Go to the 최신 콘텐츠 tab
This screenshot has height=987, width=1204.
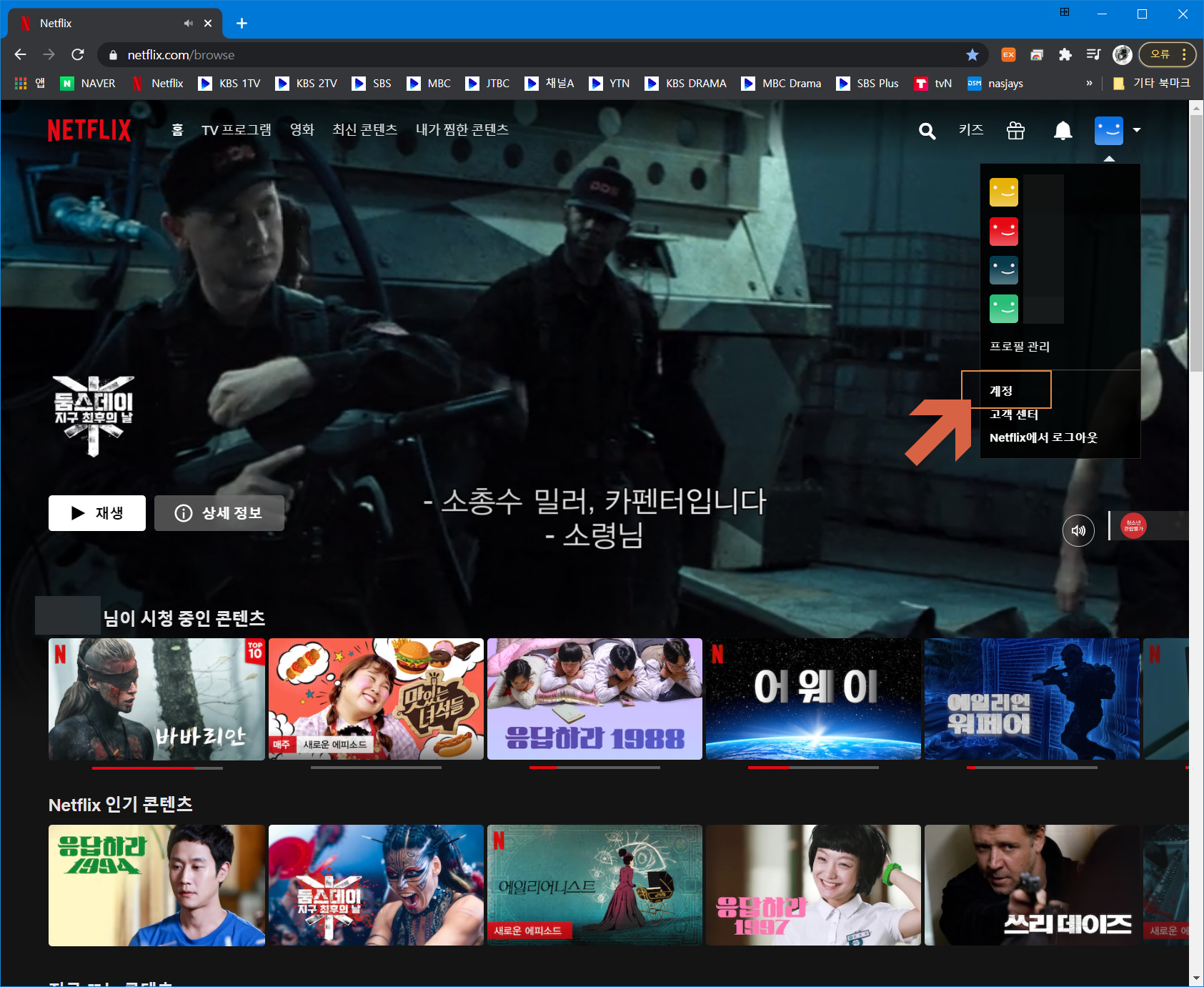click(365, 130)
